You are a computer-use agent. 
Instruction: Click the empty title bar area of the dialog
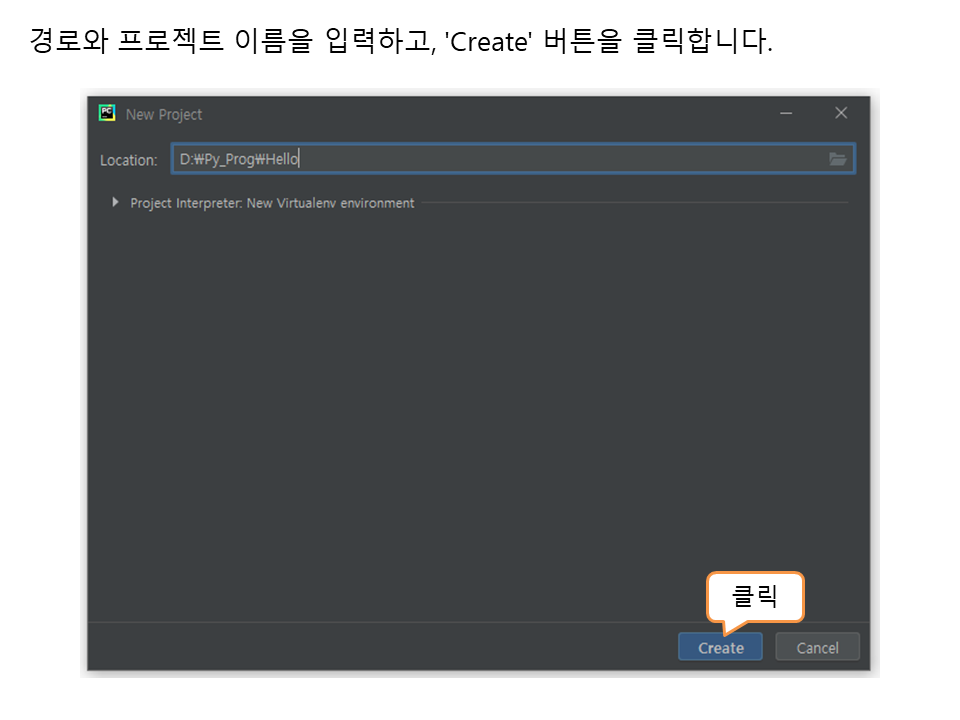click(480, 114)
